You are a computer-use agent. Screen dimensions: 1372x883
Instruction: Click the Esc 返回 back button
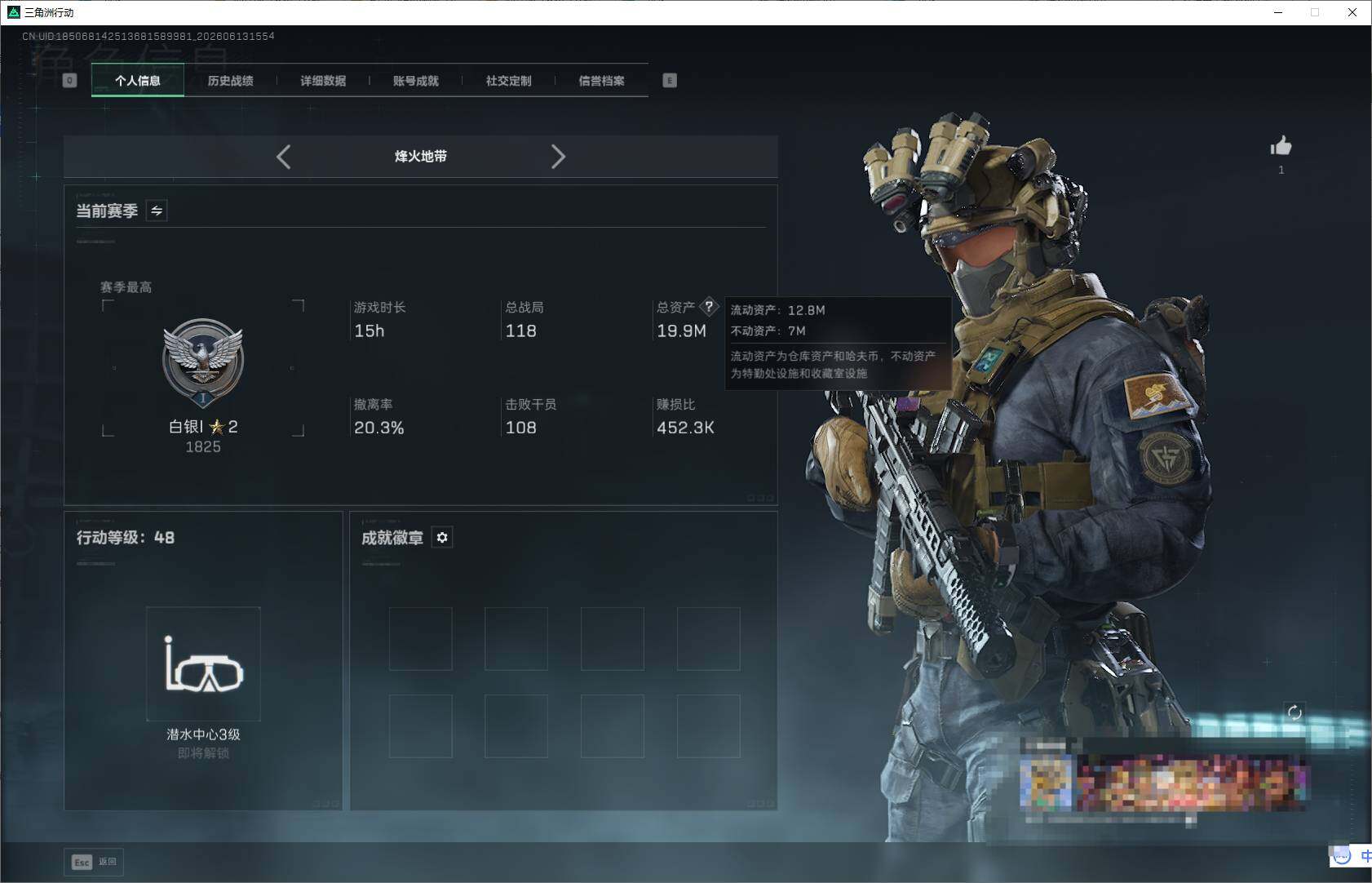pyautogui.click(x=94, y=862)
